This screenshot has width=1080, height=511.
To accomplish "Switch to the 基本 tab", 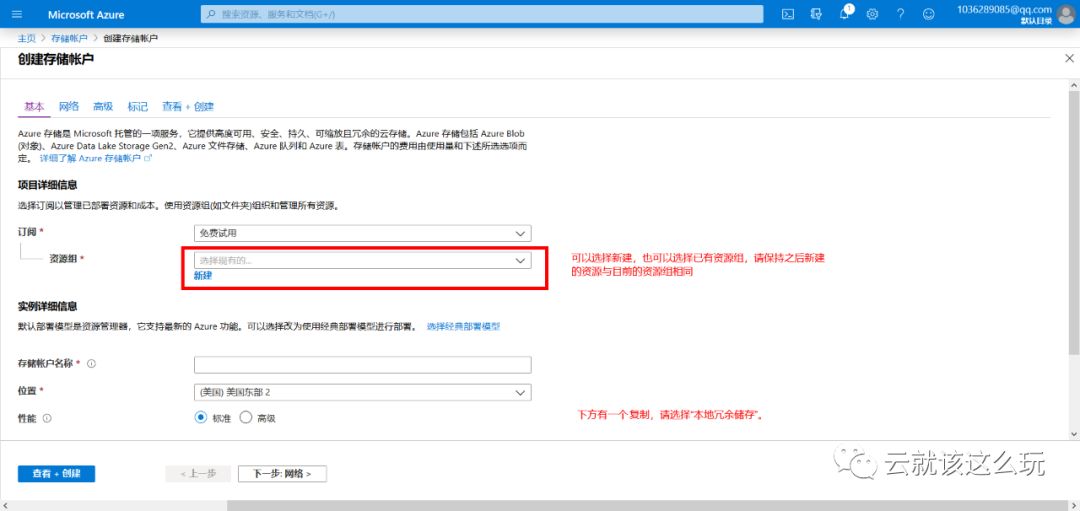I will pos(34,107).
